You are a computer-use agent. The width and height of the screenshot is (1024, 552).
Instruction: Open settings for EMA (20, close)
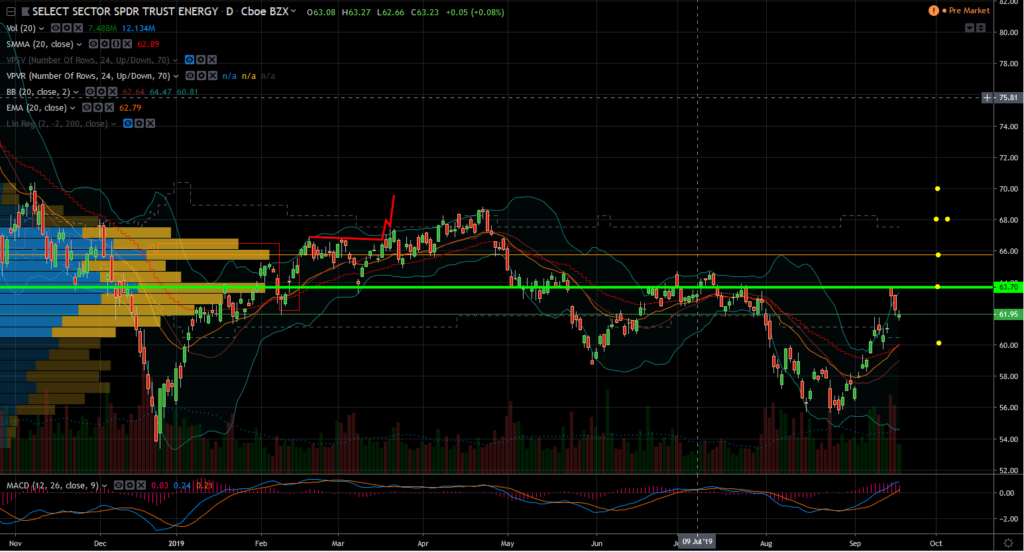click(x=98, y=108)
